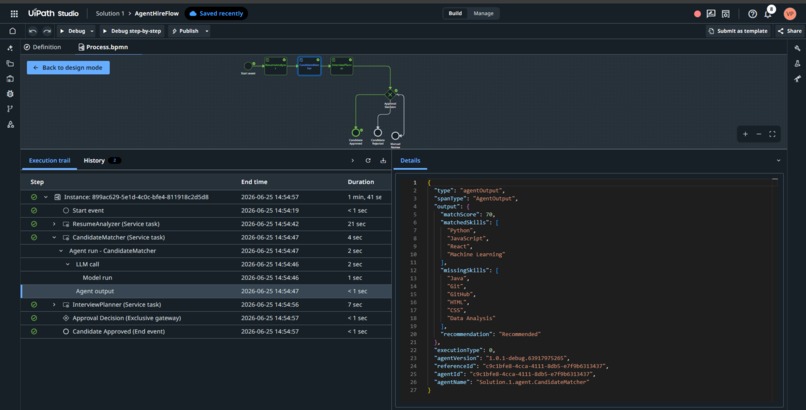Click the topmost icon in left sidebar
Screen dimensions: 806x410
point(10,48)
